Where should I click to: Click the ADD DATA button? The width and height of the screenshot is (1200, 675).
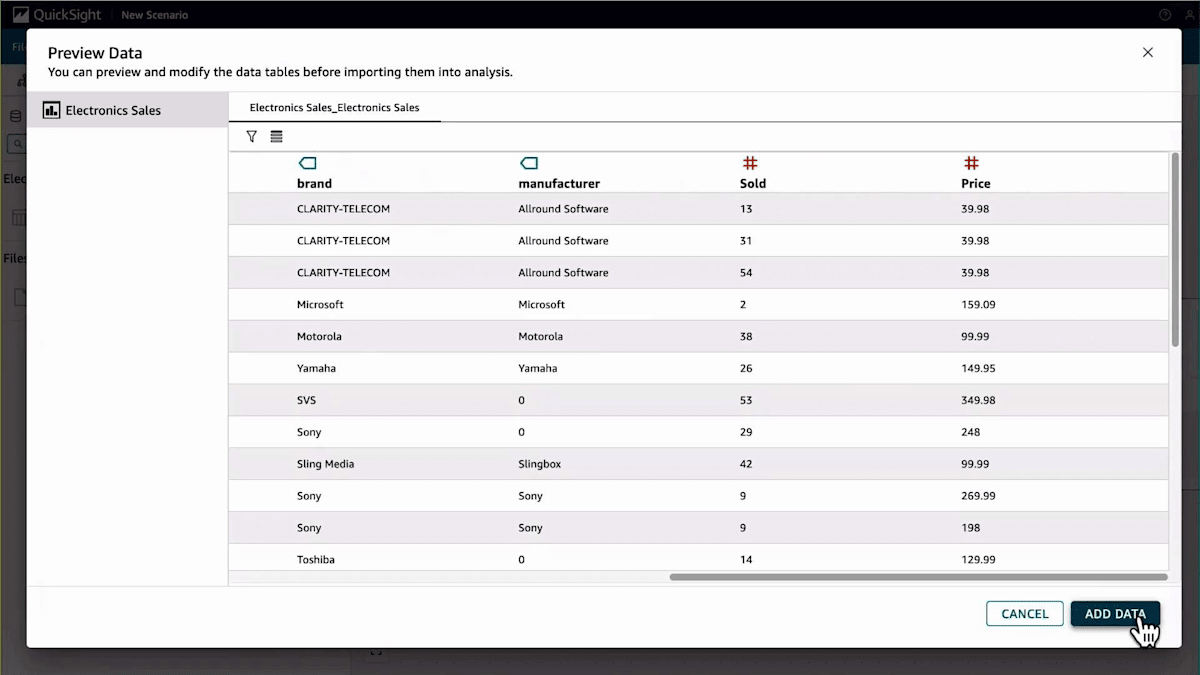tap(1115, 614)
